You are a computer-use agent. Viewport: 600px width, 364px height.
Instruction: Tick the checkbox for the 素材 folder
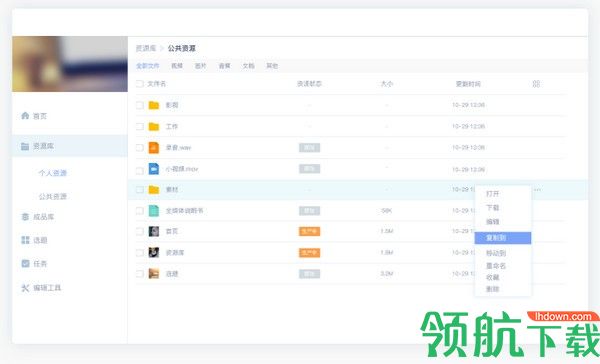click(x=140, y=189)
